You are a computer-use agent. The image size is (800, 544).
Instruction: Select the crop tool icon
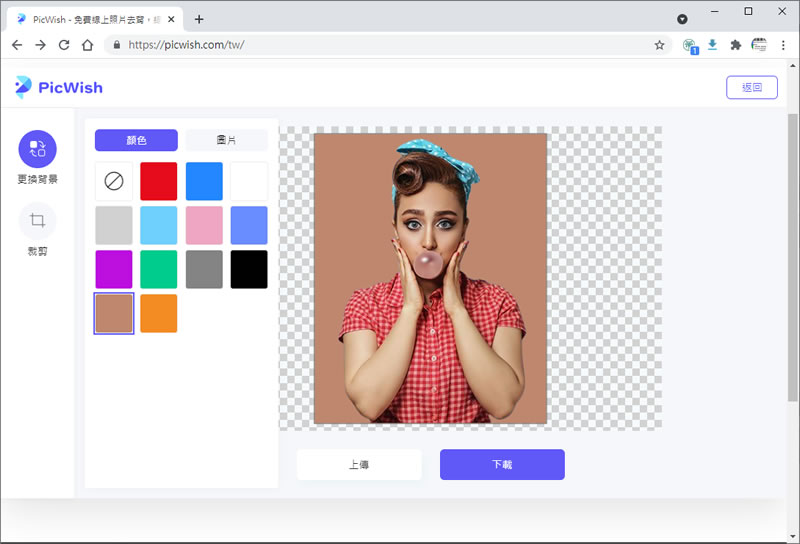coord(37,221)
